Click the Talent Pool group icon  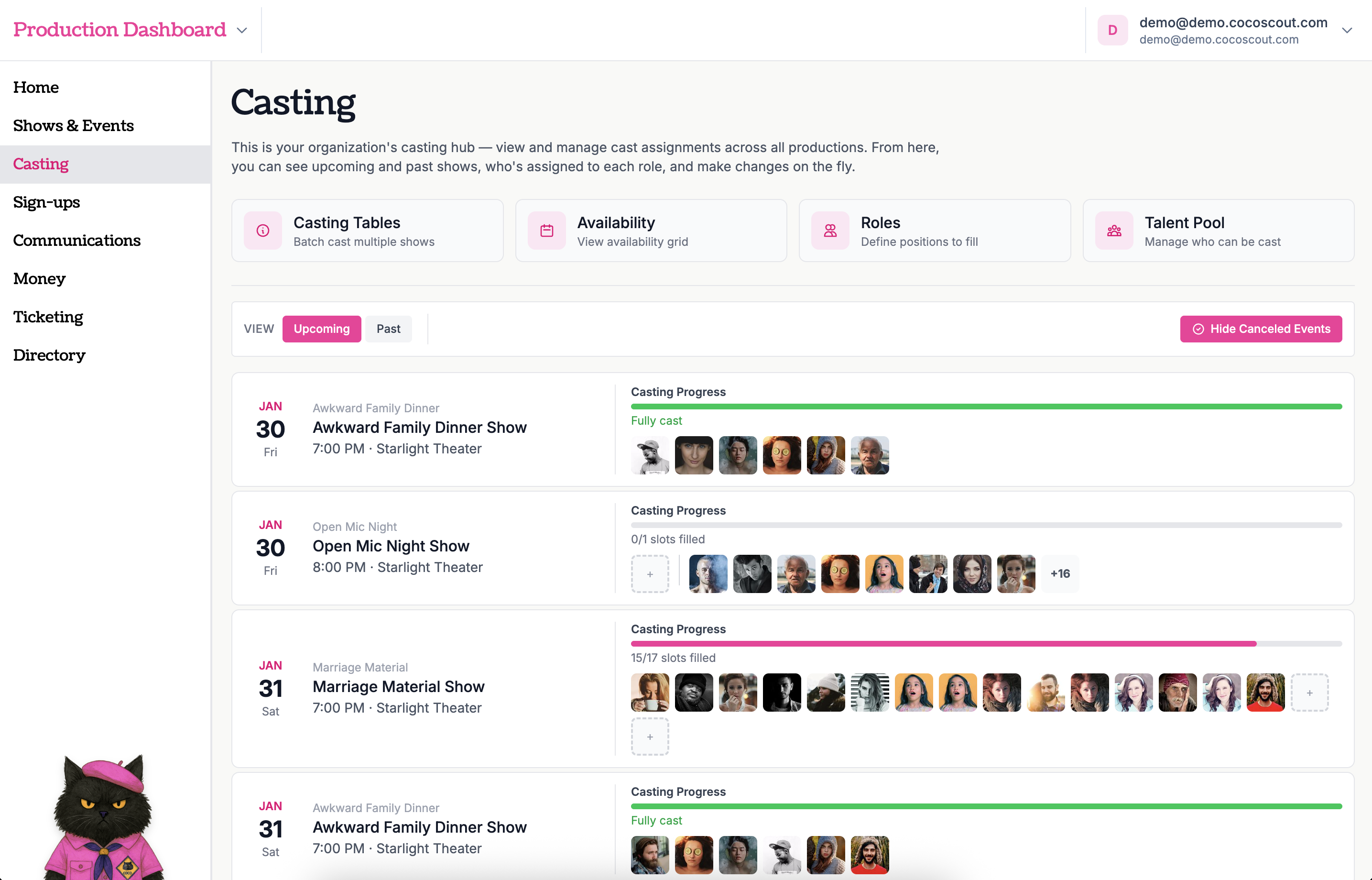(1114, 231)
